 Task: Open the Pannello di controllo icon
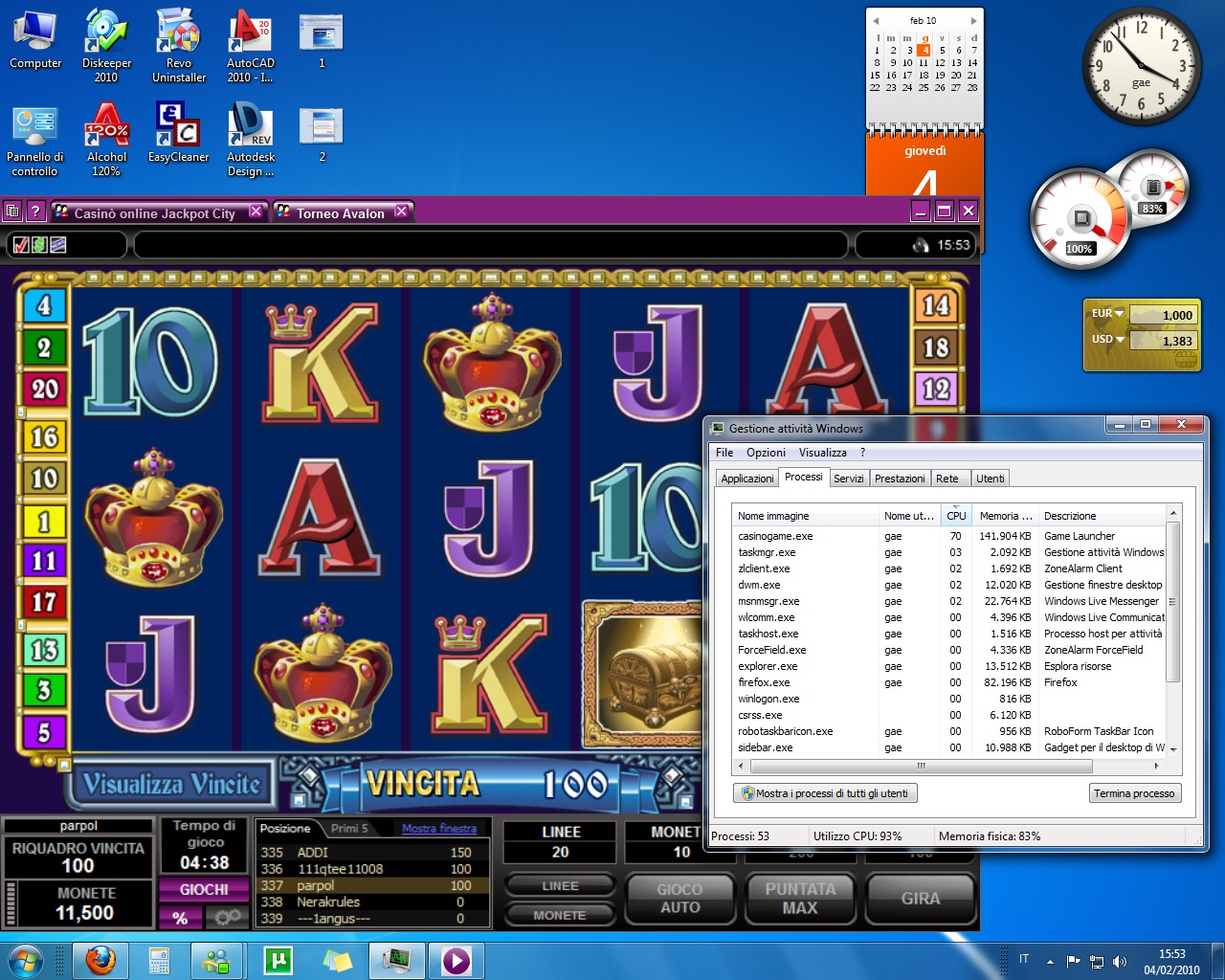click(x=35, y=141)
